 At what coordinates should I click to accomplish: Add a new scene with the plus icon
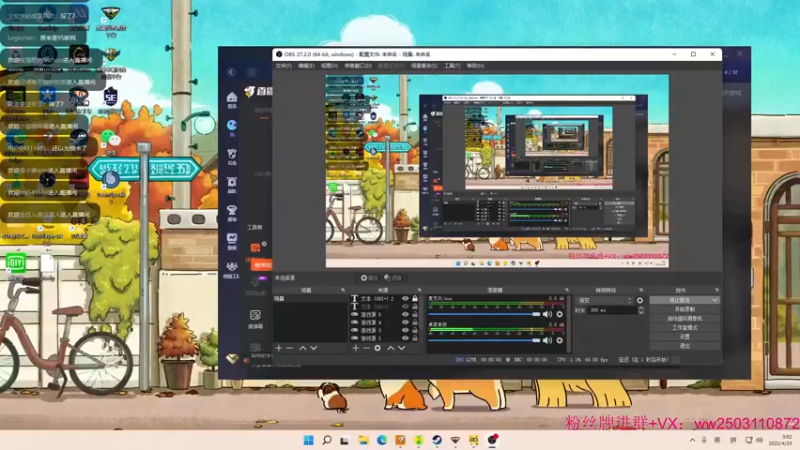coord(279,348)
